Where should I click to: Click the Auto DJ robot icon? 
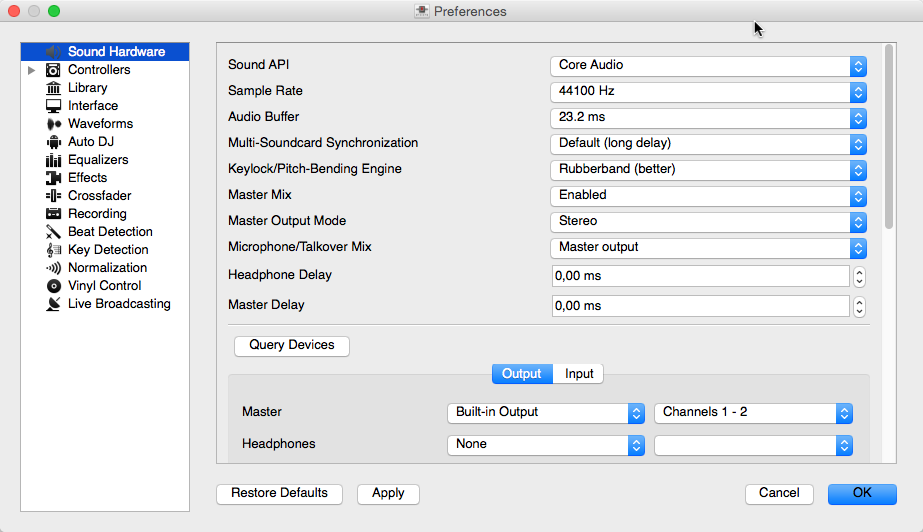54,142
